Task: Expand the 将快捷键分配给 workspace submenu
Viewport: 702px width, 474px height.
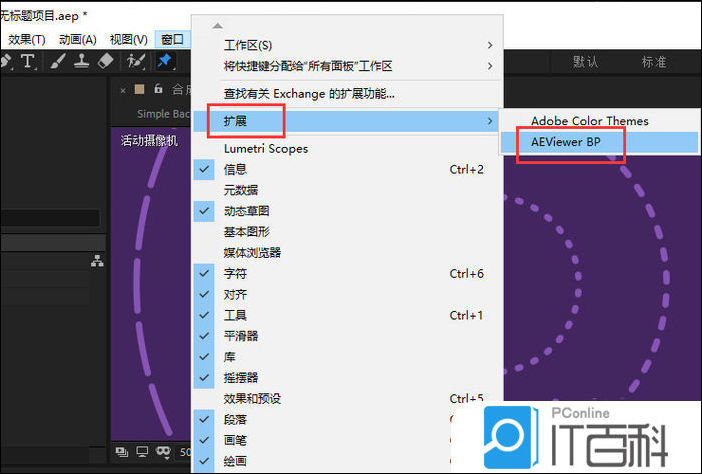Action: click(x=347, y=66)
